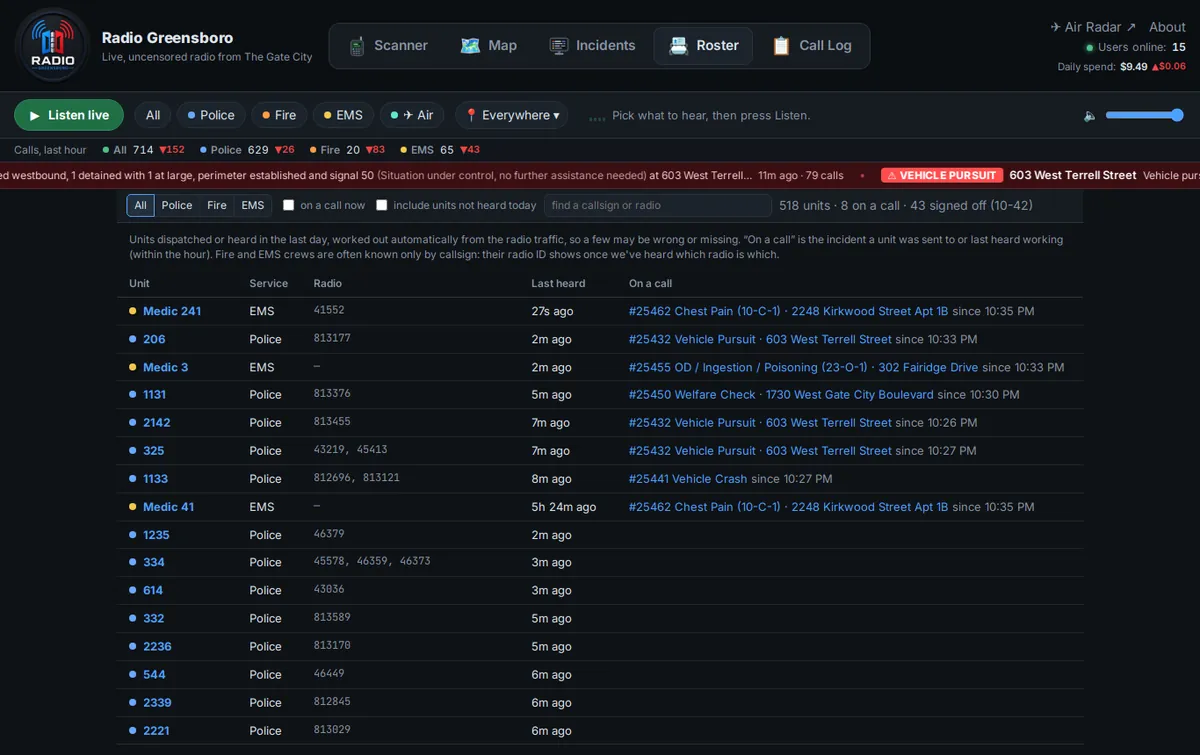Click the Users online count
Image resolution: width=1200 pixels, height=755 pixels.
[x=1179, y=47]
